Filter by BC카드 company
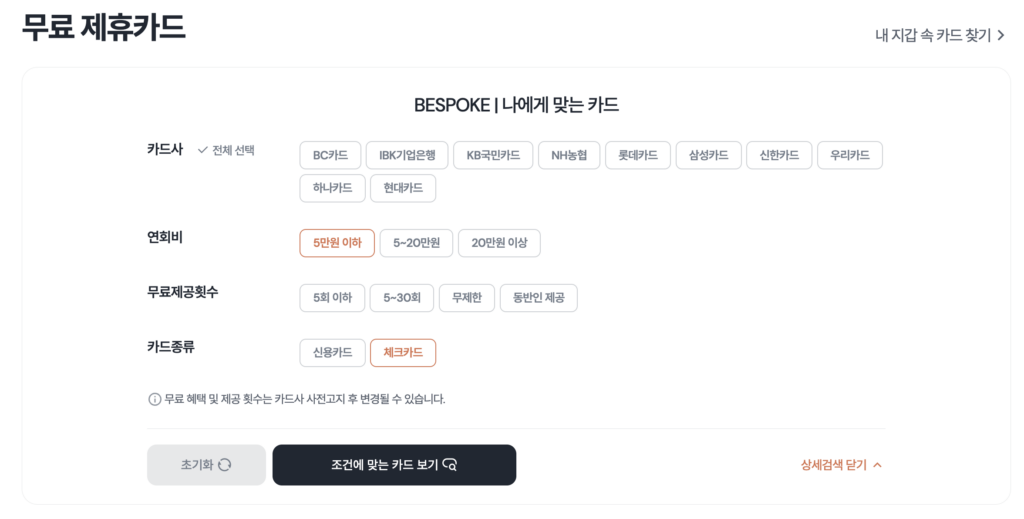This screenshot has height=519, width=1024. [330, 155]
